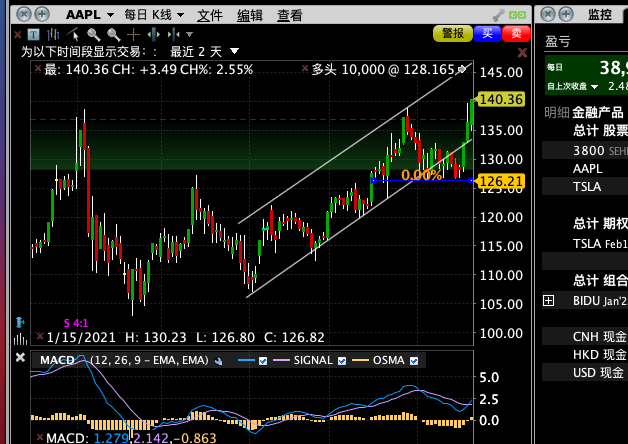Toggle the blue MACD line checkbox

tap(263, 361)
